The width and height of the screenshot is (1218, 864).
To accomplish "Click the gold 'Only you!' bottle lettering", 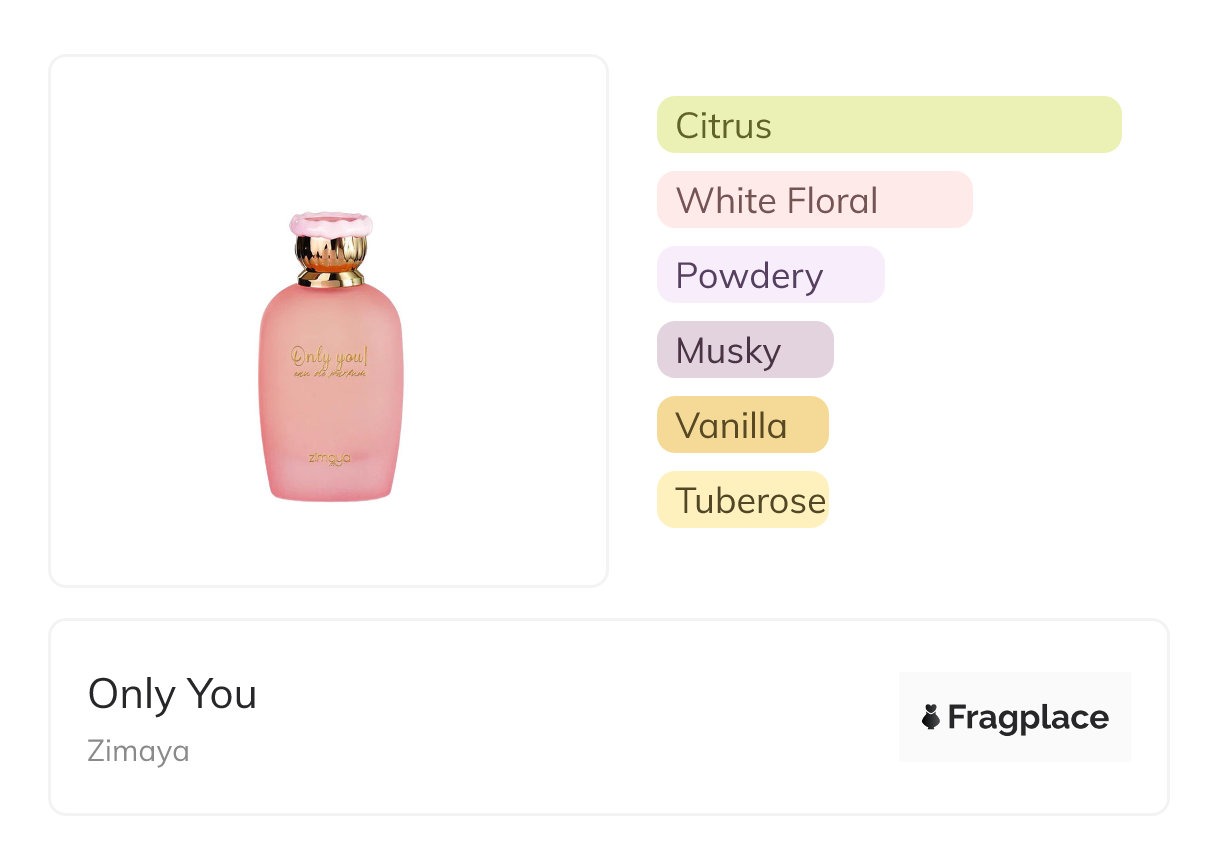I will pyautogui.click(x=330, y=353).
